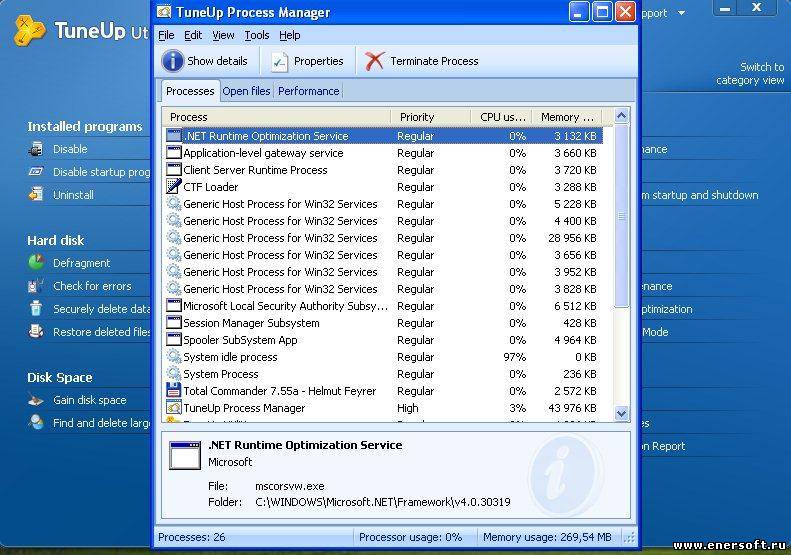Open the File menu
The width and height of the screenshot is (791, 555).
tap(166, 35)
